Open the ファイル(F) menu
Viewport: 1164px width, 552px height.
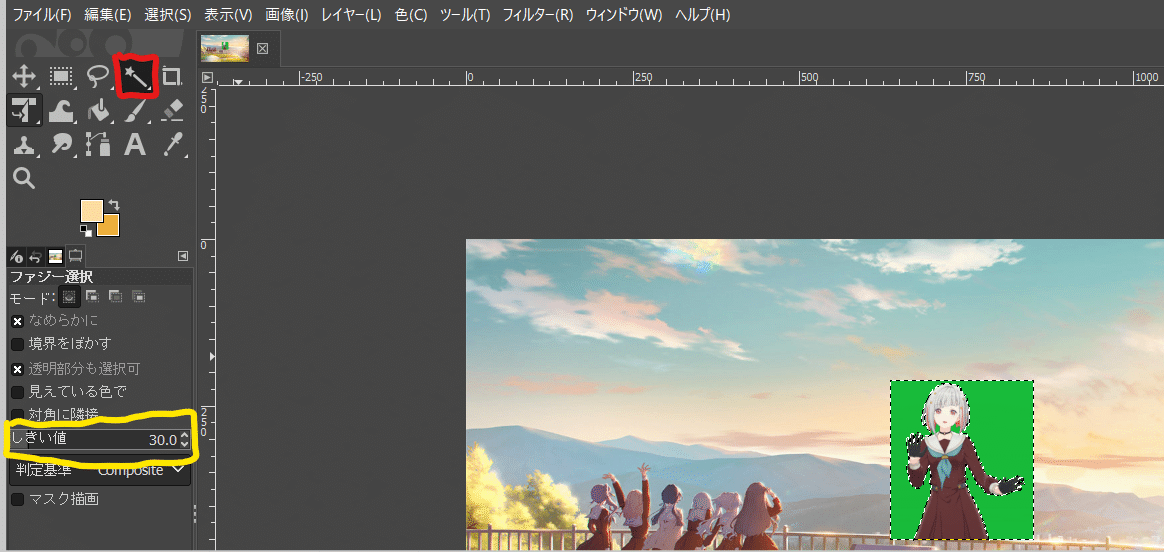42,14
